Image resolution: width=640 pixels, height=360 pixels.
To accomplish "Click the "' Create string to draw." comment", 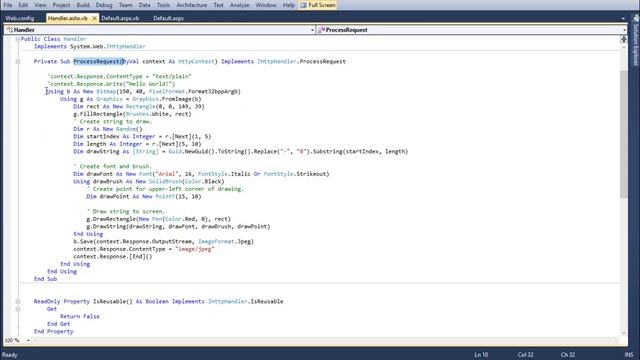I will 112,122.
